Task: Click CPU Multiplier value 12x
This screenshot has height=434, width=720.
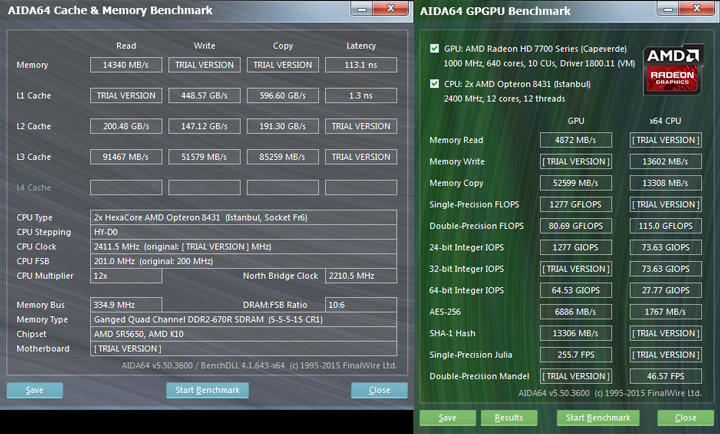Action: pyautogui.click(x=126, y=276)
